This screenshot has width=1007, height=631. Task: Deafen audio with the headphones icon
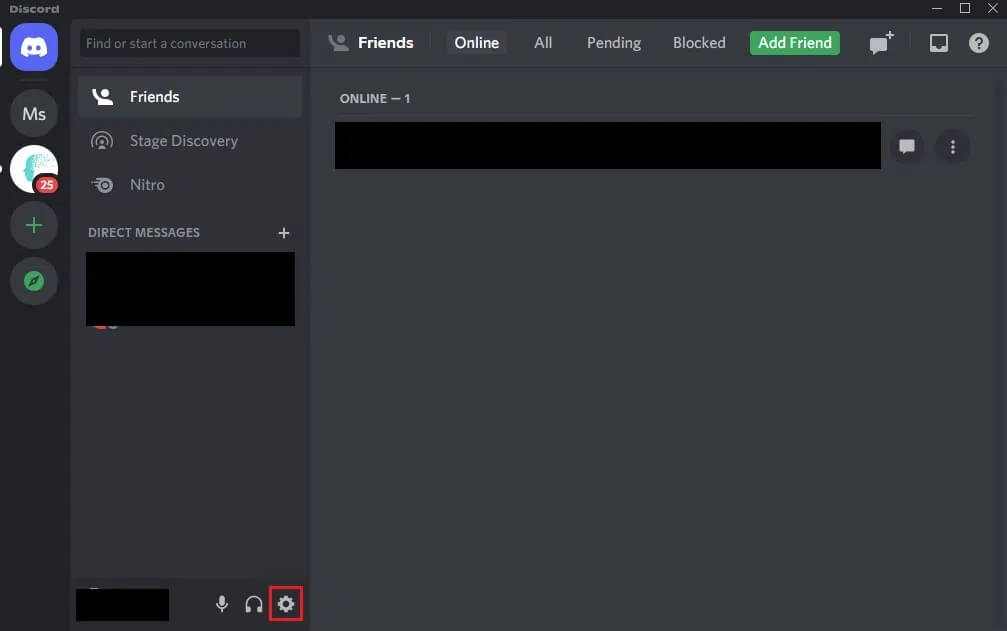(x=254, y=604)
